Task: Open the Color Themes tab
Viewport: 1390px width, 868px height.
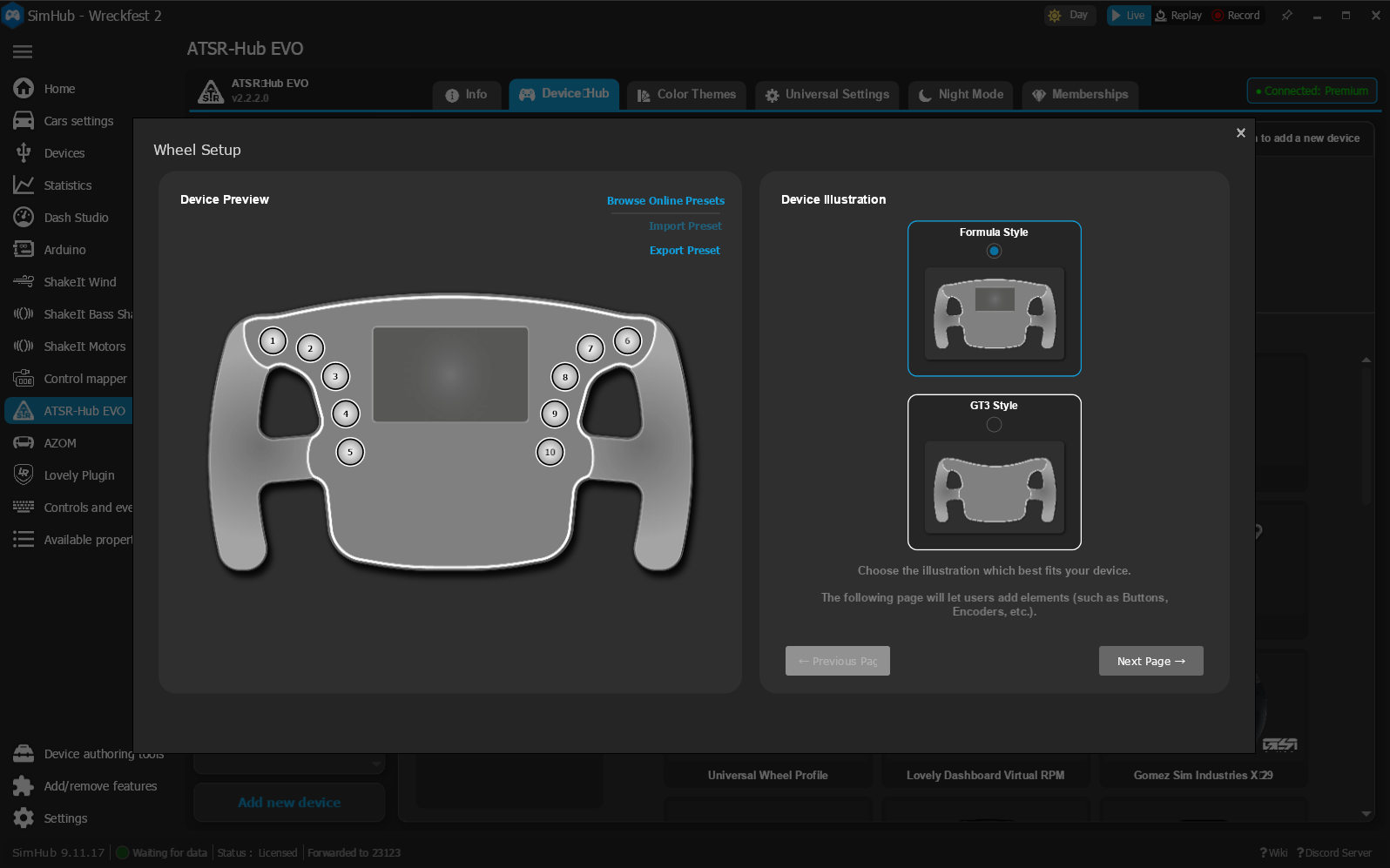Action: point(686,95)
